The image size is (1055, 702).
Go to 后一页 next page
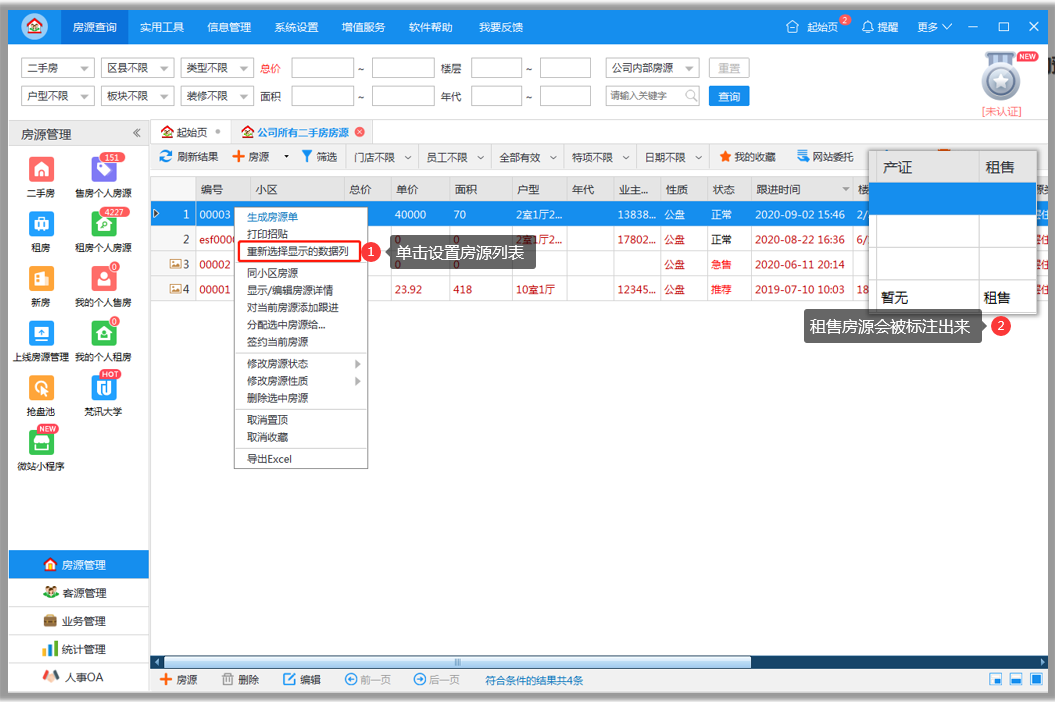(x=436, y=680)
